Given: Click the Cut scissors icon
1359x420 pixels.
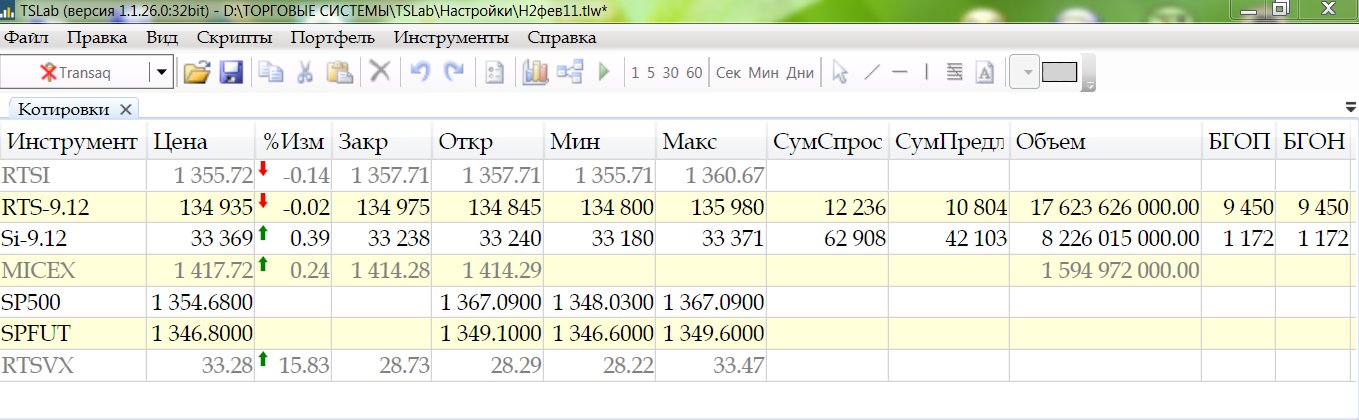Looking at the screenshot, I should coord(306,72).
